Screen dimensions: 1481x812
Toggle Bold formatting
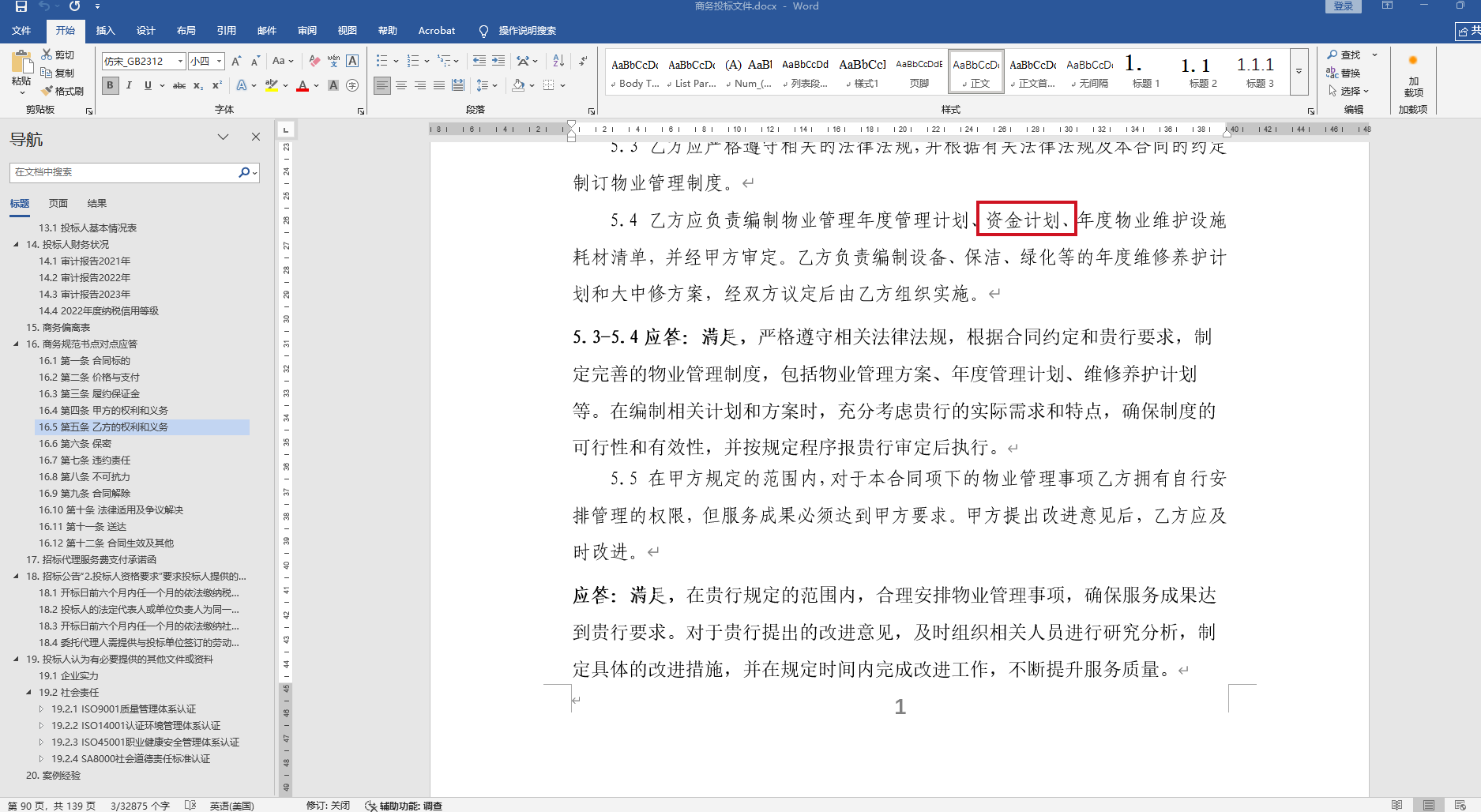[x=110, y=85]
